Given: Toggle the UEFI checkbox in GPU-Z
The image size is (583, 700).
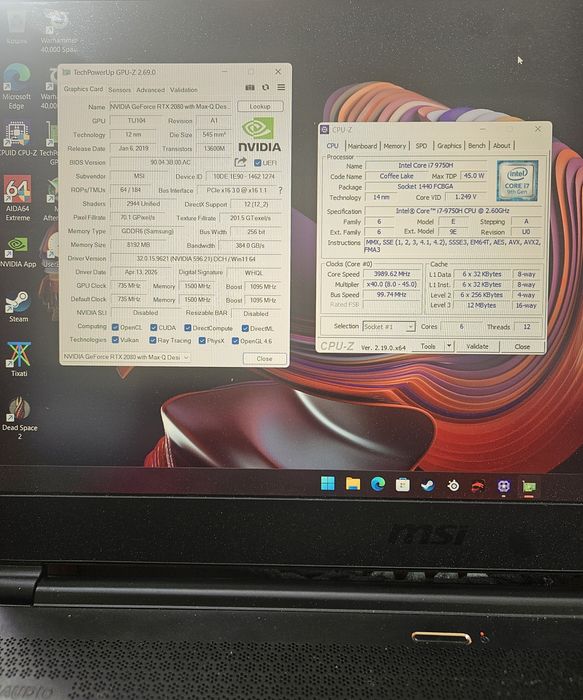Looking at the screenshot, I should [x=258, y=162].
